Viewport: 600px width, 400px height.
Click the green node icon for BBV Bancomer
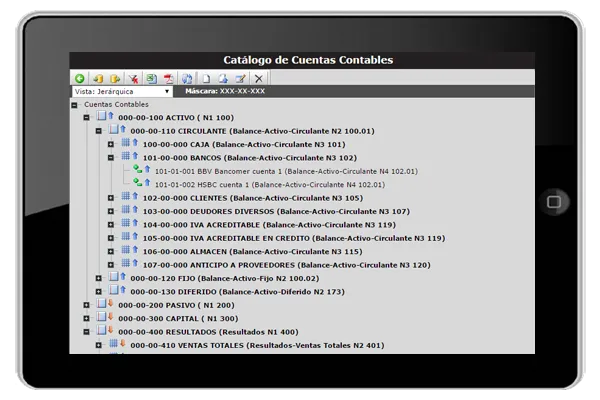coord(138,169)
